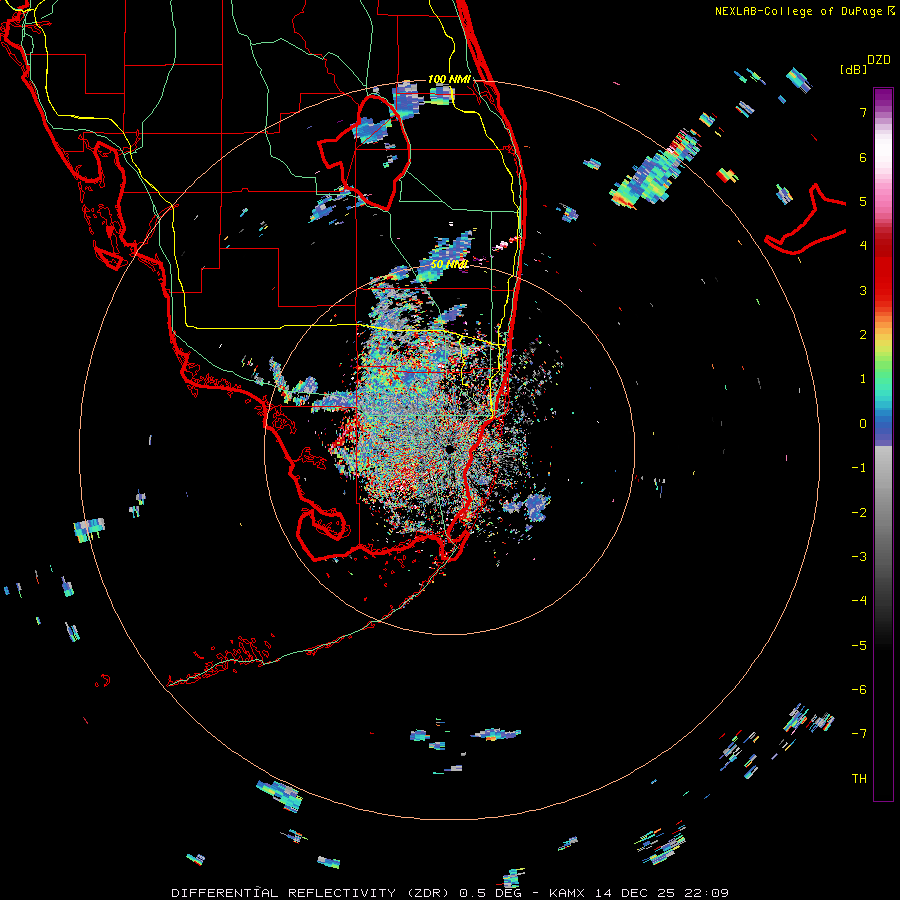The height and width of the screenshot is (900, 900).
Task: Click the DZD product label above the scale
Action: point(879,60)
